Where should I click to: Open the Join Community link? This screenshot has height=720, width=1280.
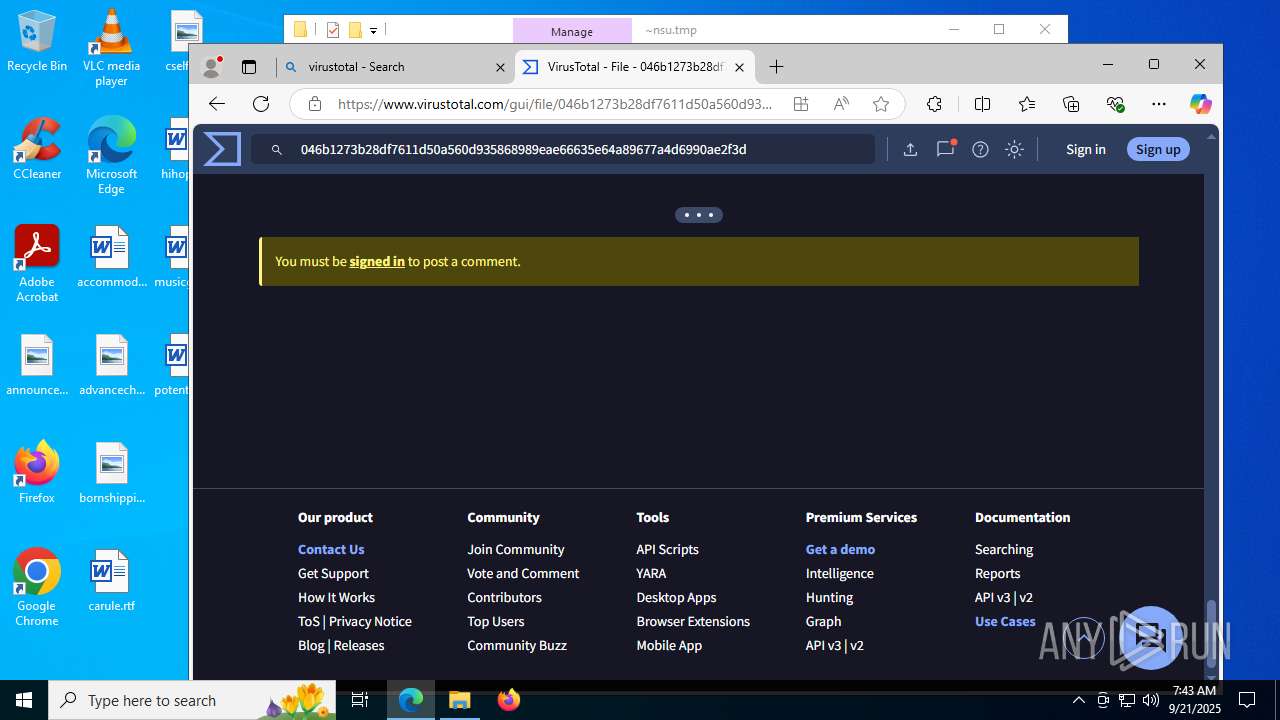pos(515,549)
